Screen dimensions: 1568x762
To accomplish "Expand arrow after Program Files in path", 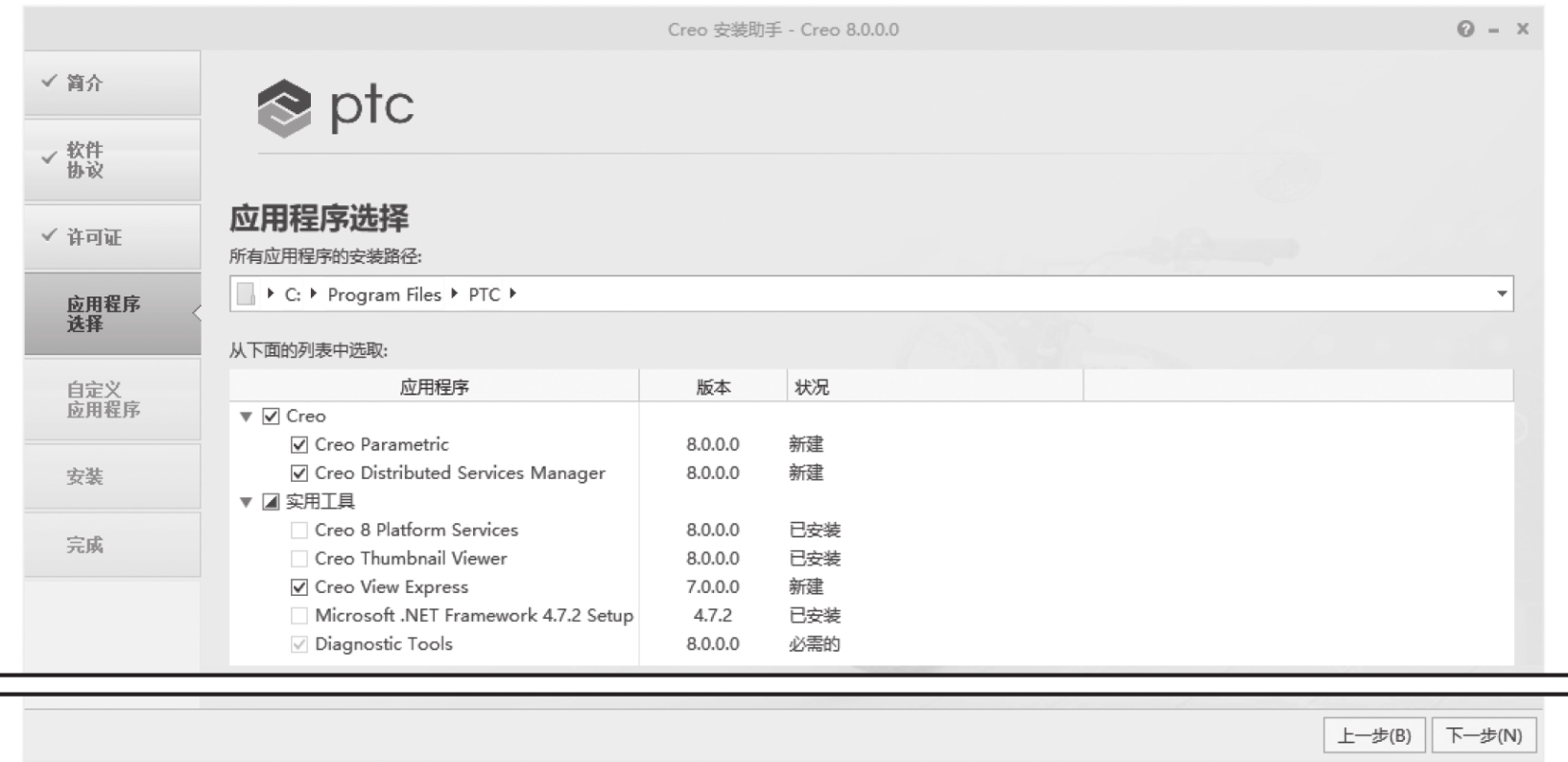I will [454, 294].
